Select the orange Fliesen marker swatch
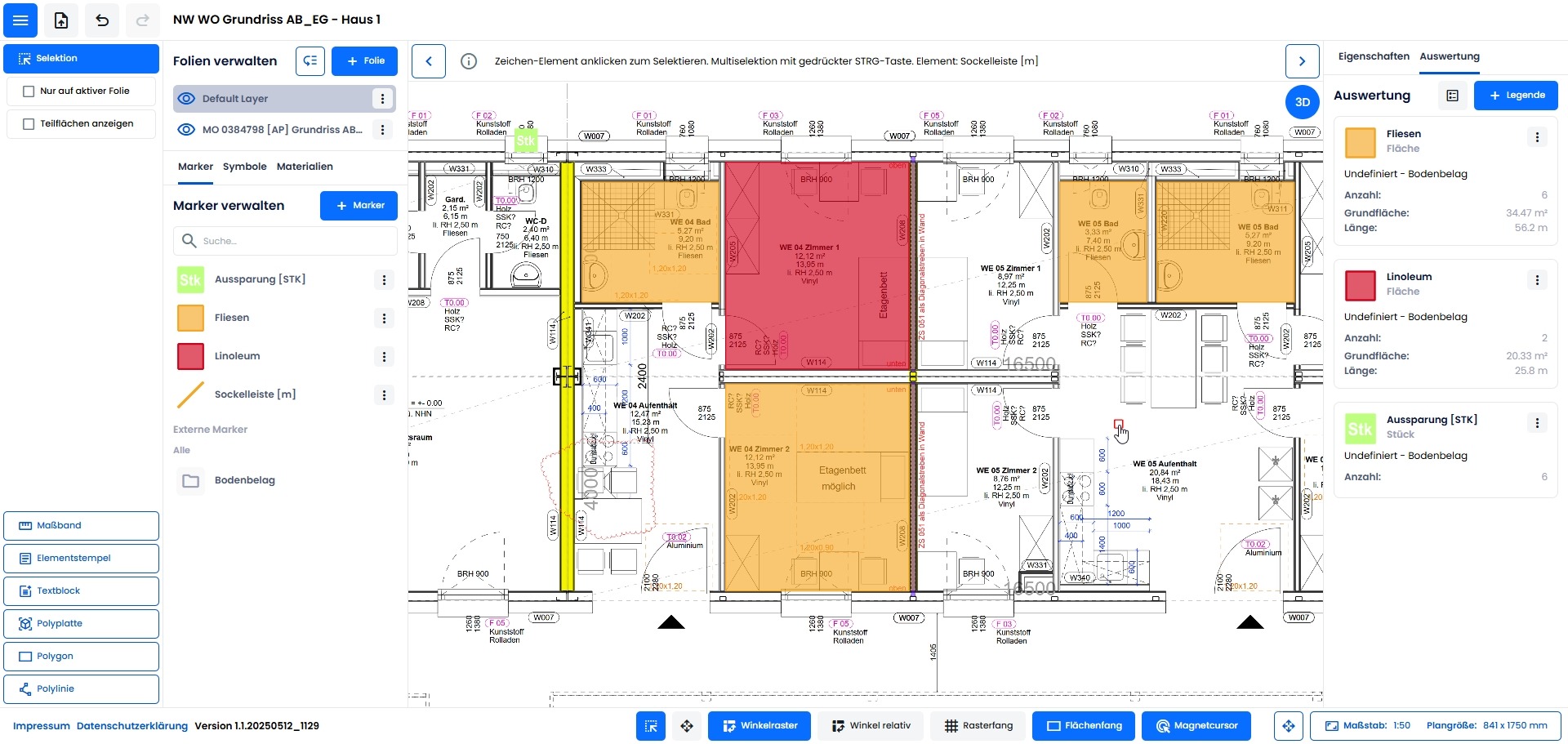Viewport: 1568px width, 744px height. click(x=190, y=318)
